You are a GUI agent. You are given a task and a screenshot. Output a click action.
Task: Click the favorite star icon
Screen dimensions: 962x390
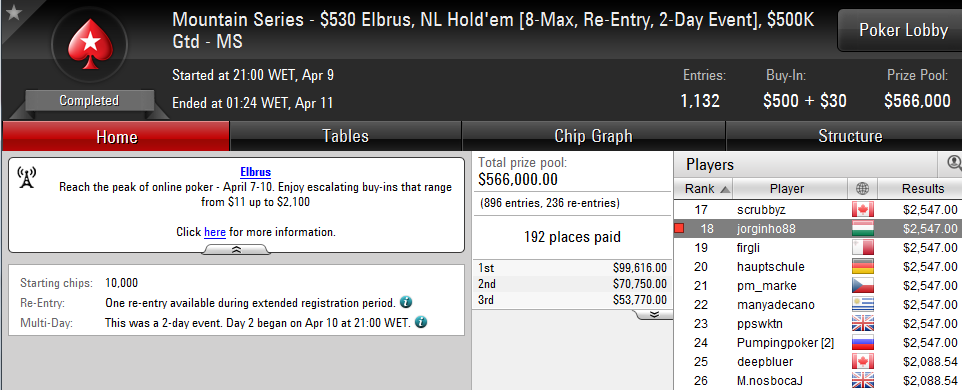coord(13,13)
